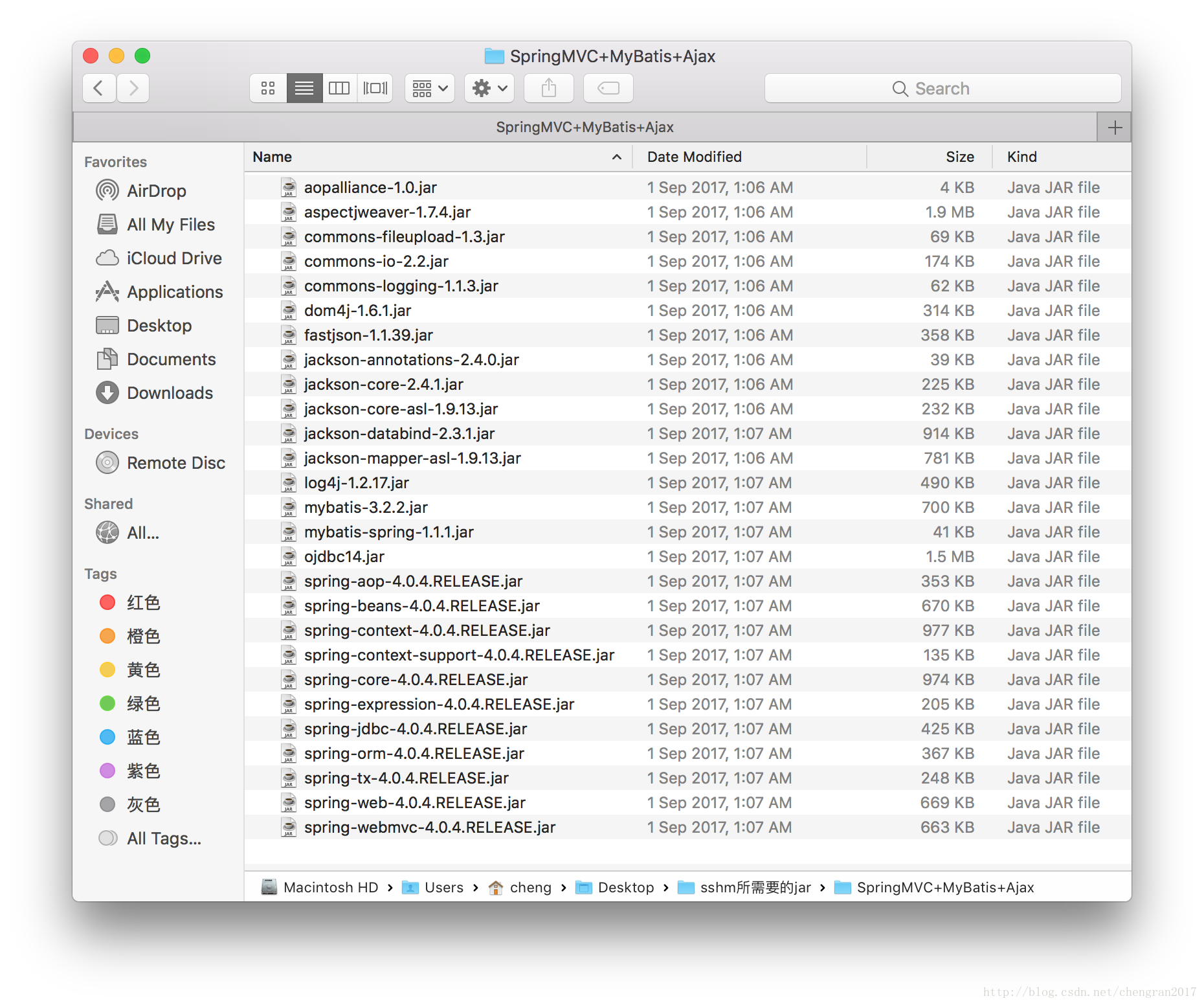Viewport: 1204px width, 1005px height.
Task: Click the Edit Tags toolbar button
Action: click(608, 88)
